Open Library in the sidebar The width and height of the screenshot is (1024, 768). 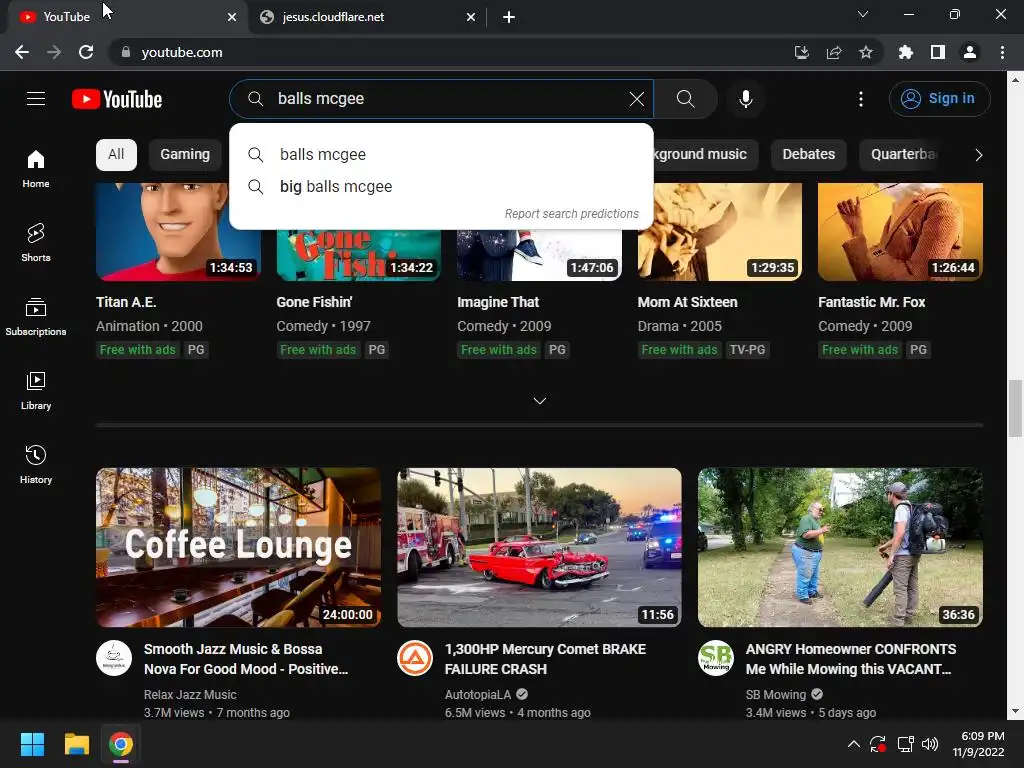(36, 390)
